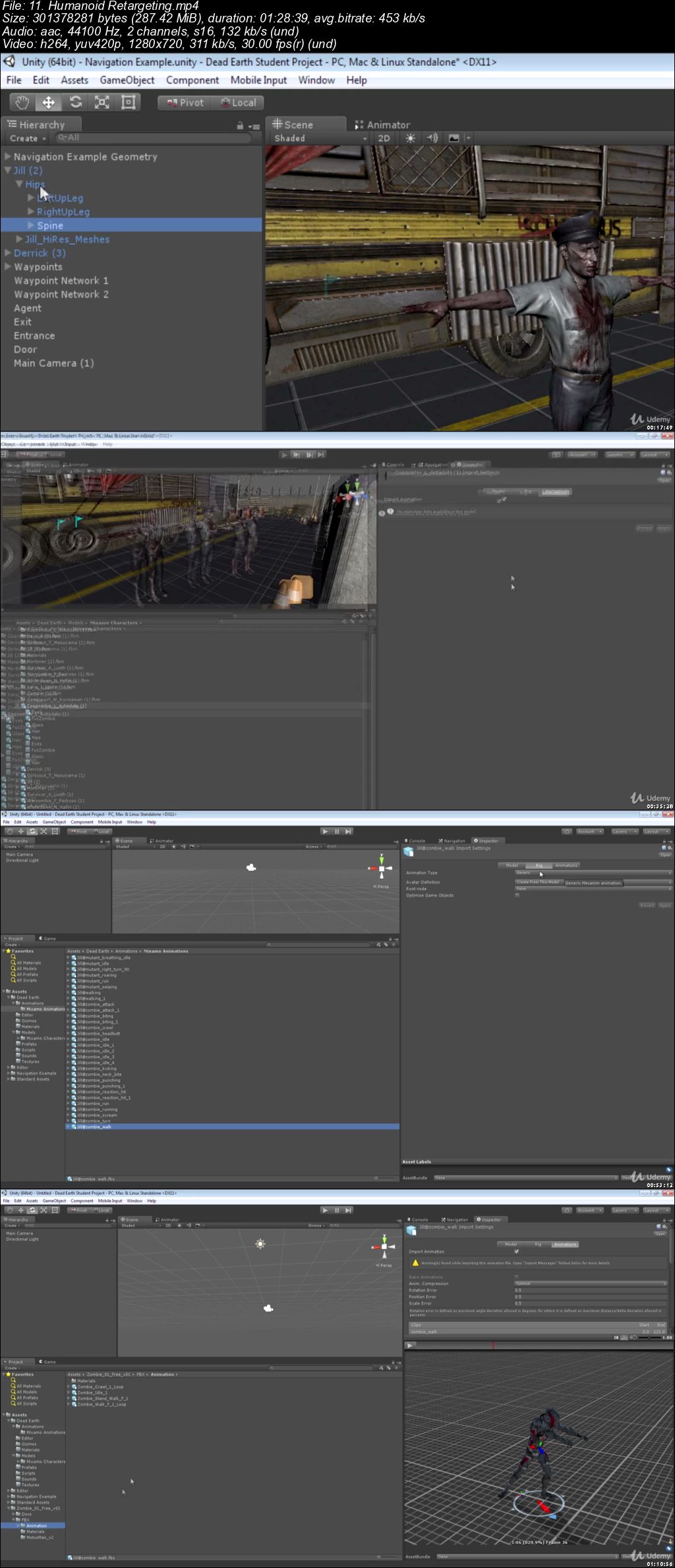Toggle scene audio speaker icon in the 00:17:49 frame
The width and height of the screenshot is (675, 1568).
point(432,138)
